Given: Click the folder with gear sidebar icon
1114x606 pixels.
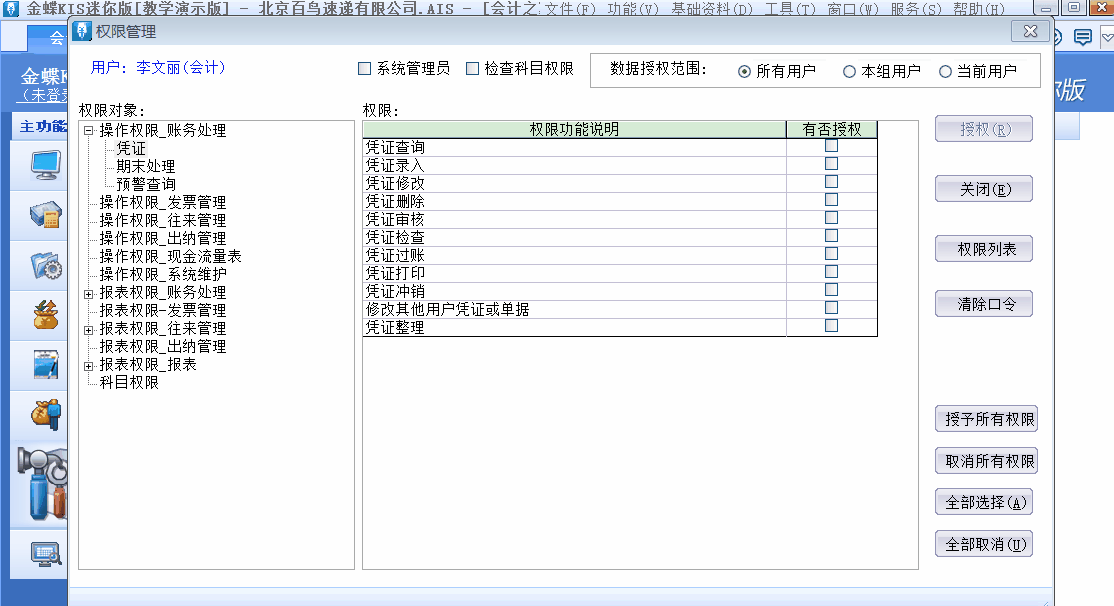Looking at the screenshot, I should (x=44, y=264).
